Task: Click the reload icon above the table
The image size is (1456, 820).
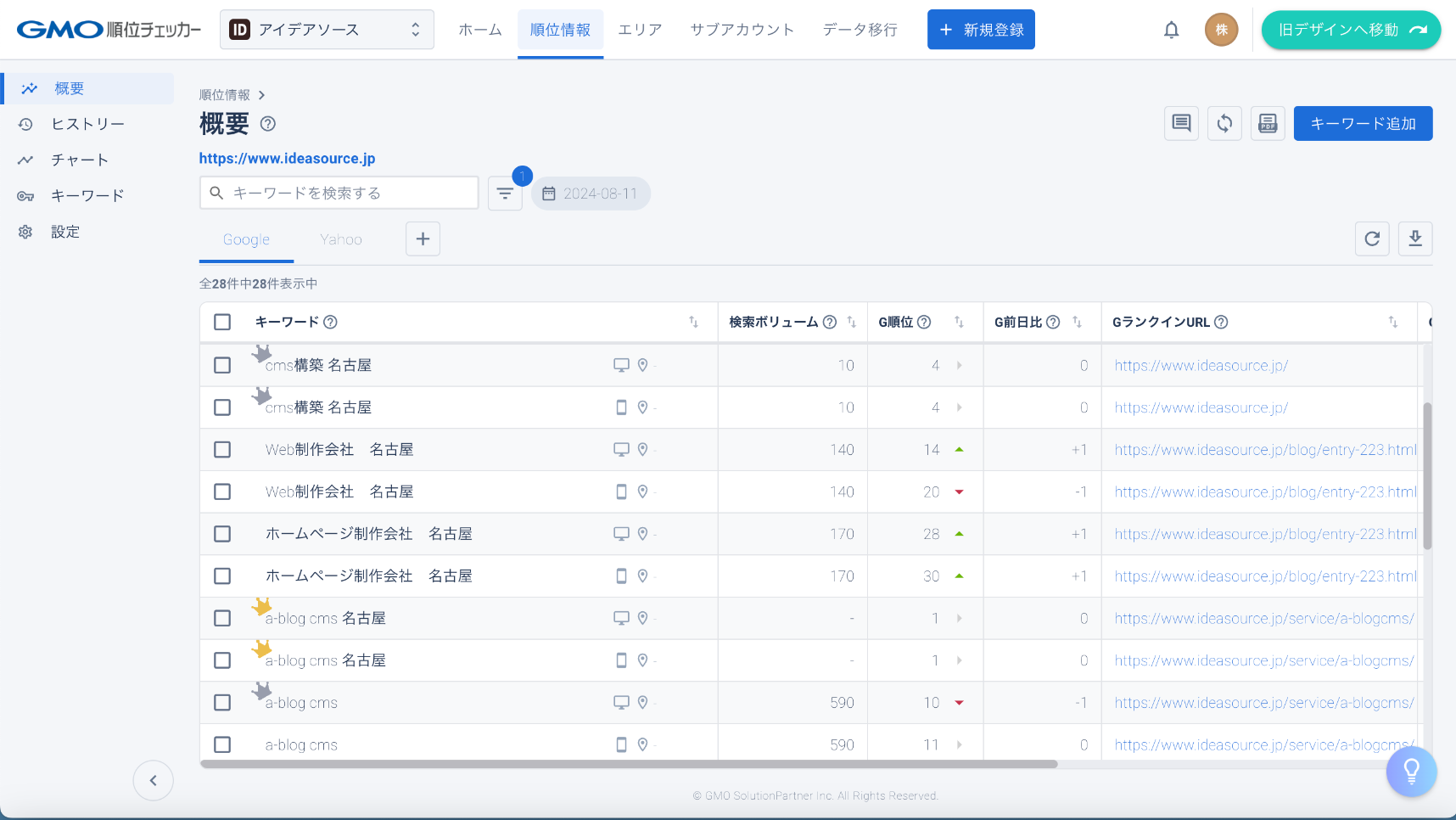Action: 1372,239
